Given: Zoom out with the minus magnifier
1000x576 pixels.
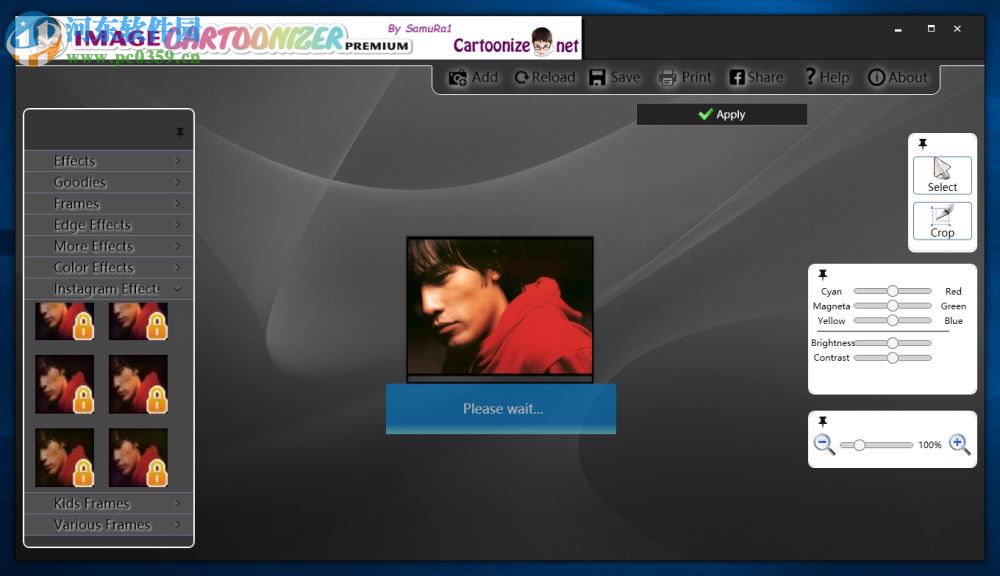Looking at the screenshot, I should click(824, 444).
